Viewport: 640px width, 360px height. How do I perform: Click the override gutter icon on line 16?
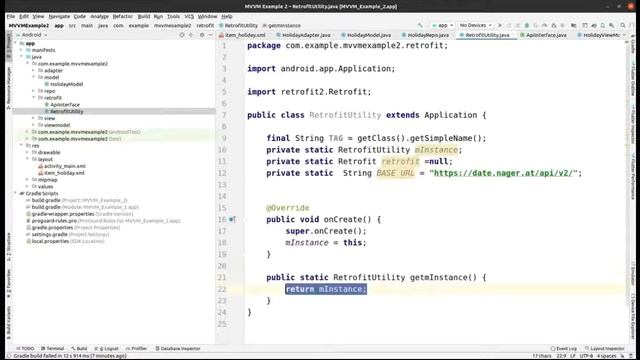click(232, 220)
